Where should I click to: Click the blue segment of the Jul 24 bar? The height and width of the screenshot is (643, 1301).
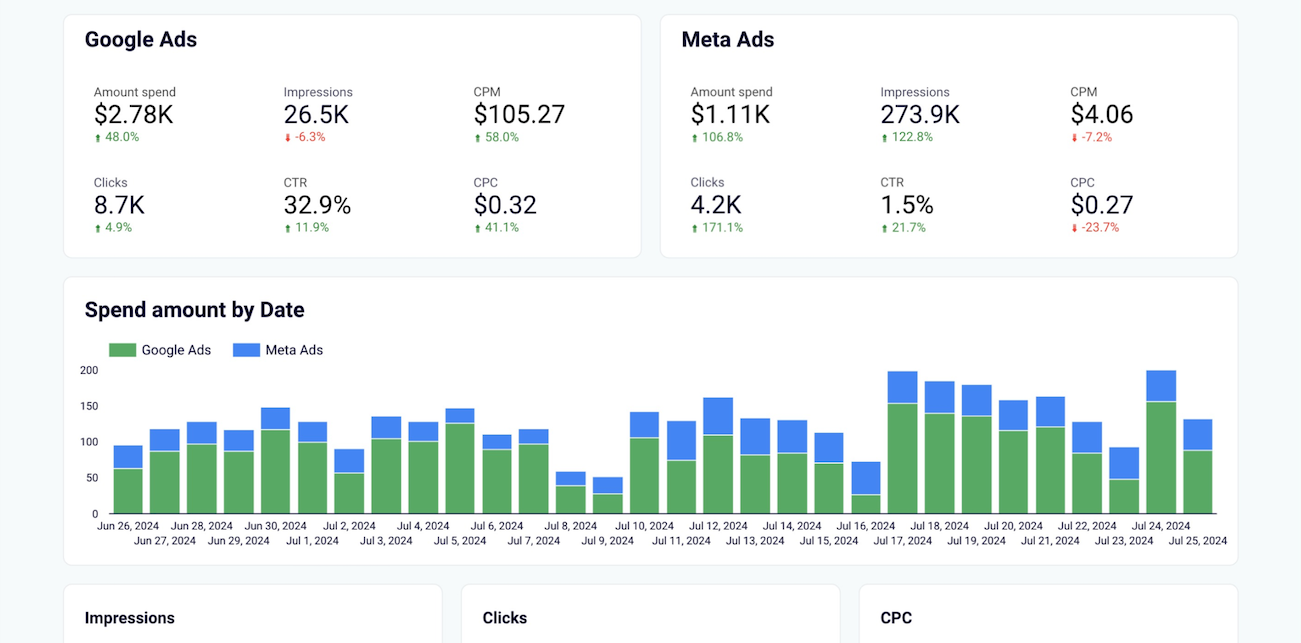tap(1161, 386)
